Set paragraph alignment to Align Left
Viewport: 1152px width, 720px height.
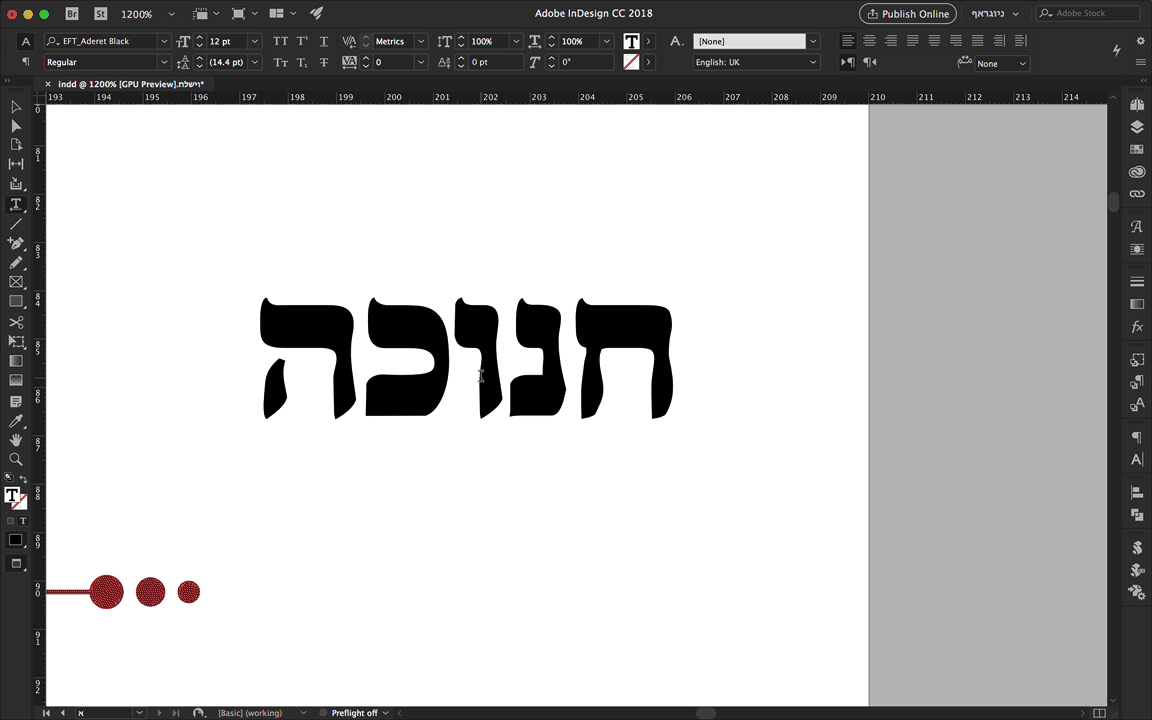(x=848, y=41)
